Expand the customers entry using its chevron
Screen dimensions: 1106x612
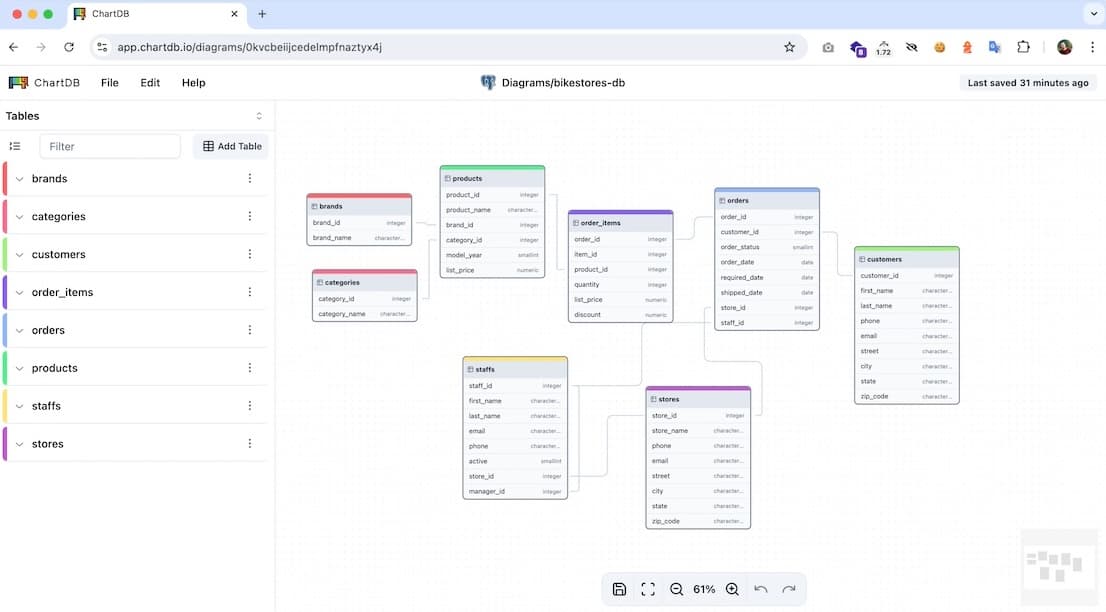[18, 254]
